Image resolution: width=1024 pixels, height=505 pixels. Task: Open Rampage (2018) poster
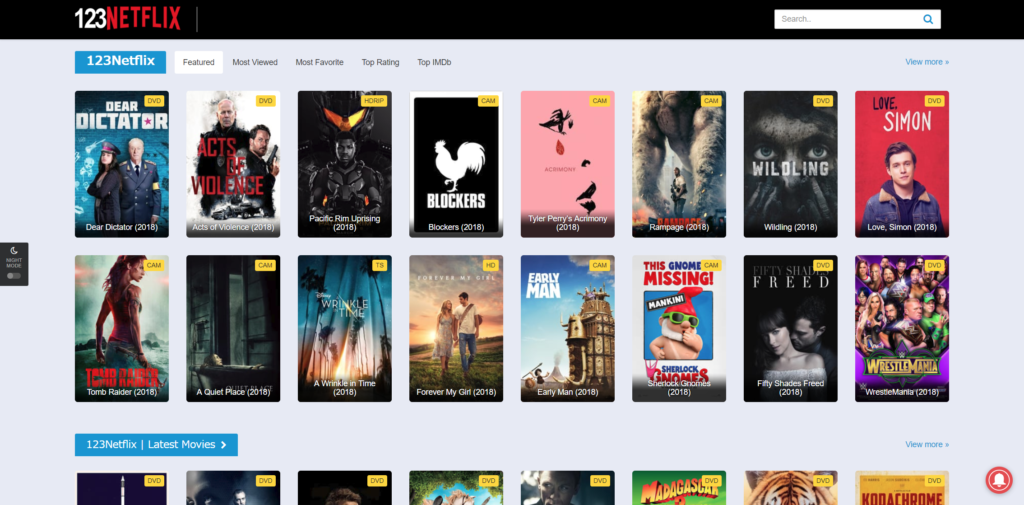(x=679, y=164)
